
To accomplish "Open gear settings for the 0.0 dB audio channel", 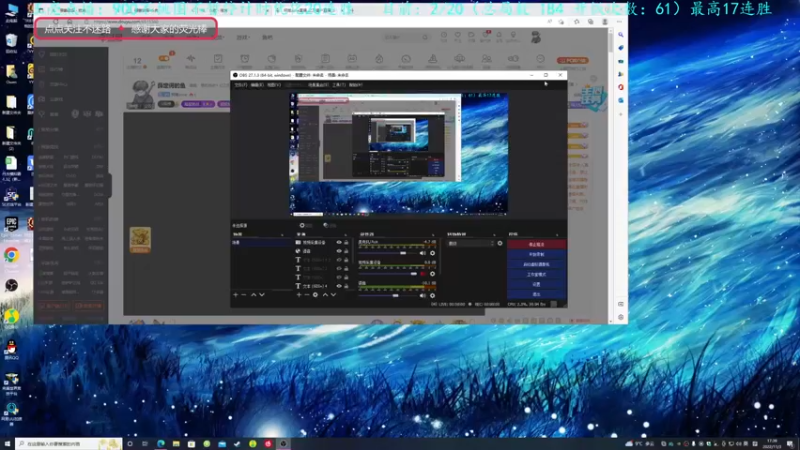I will pos(433,274).
